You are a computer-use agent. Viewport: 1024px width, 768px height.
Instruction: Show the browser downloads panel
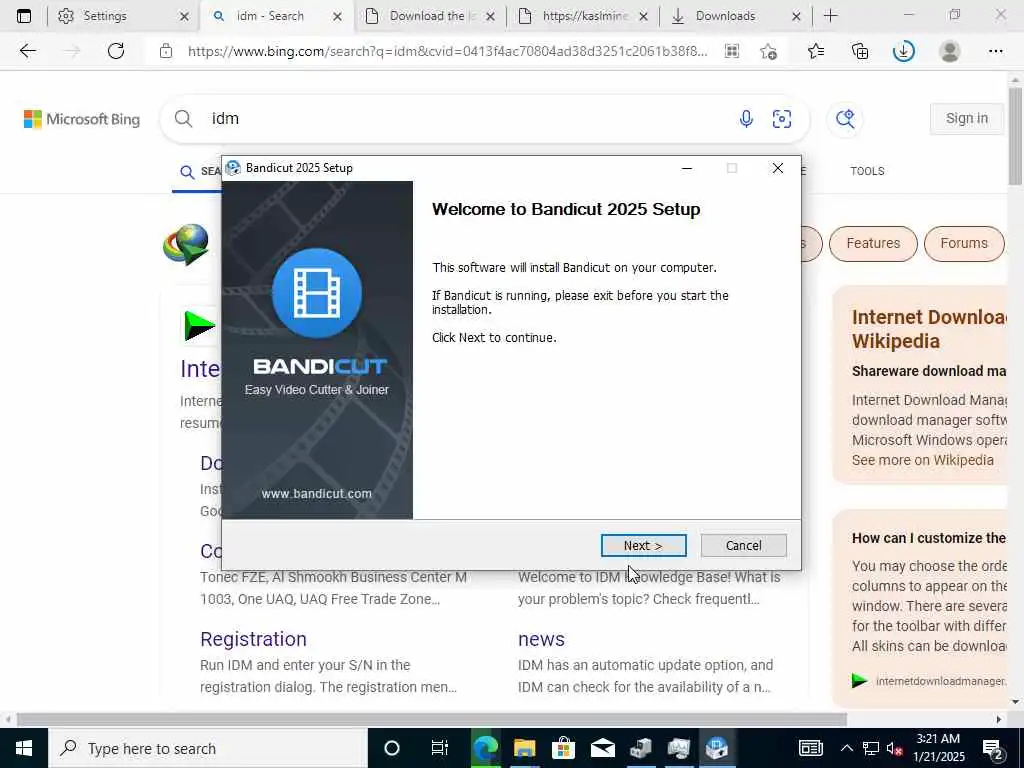pos(904,51)
